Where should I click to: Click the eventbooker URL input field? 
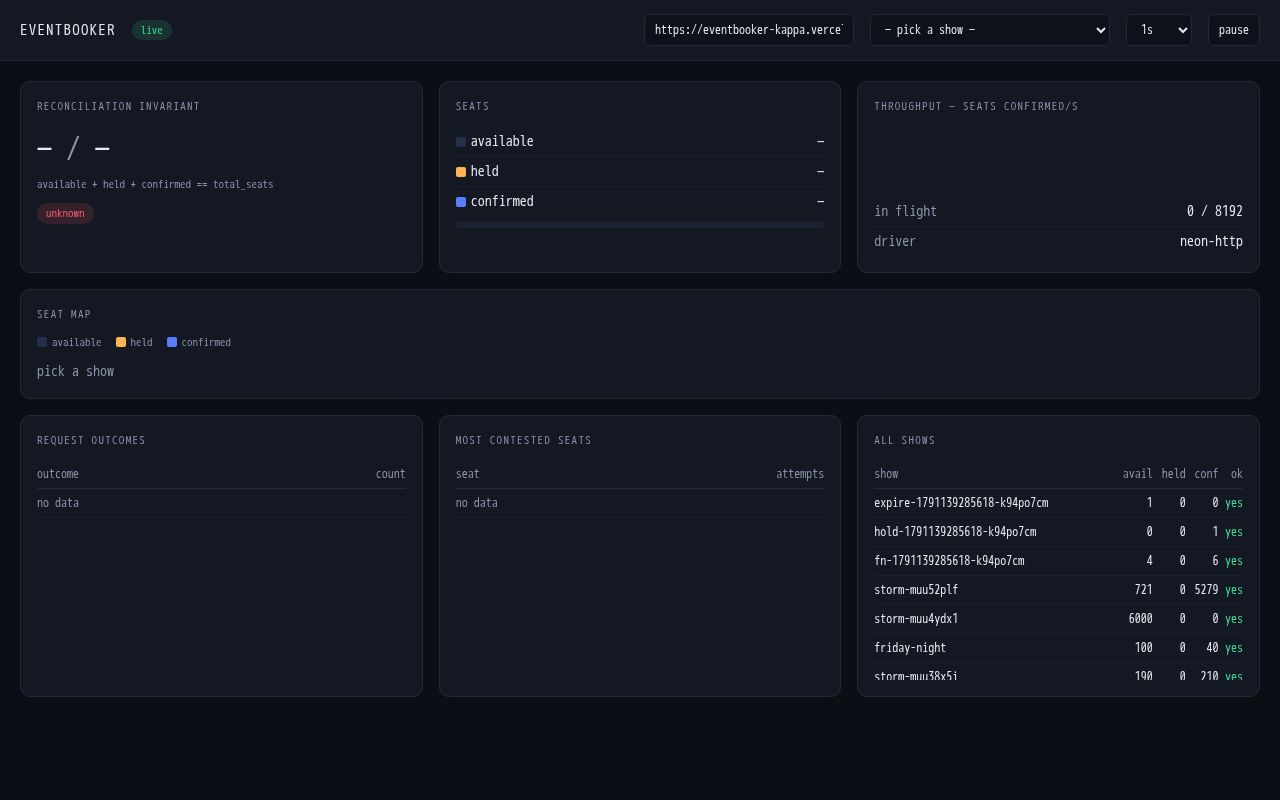[748, 30]
